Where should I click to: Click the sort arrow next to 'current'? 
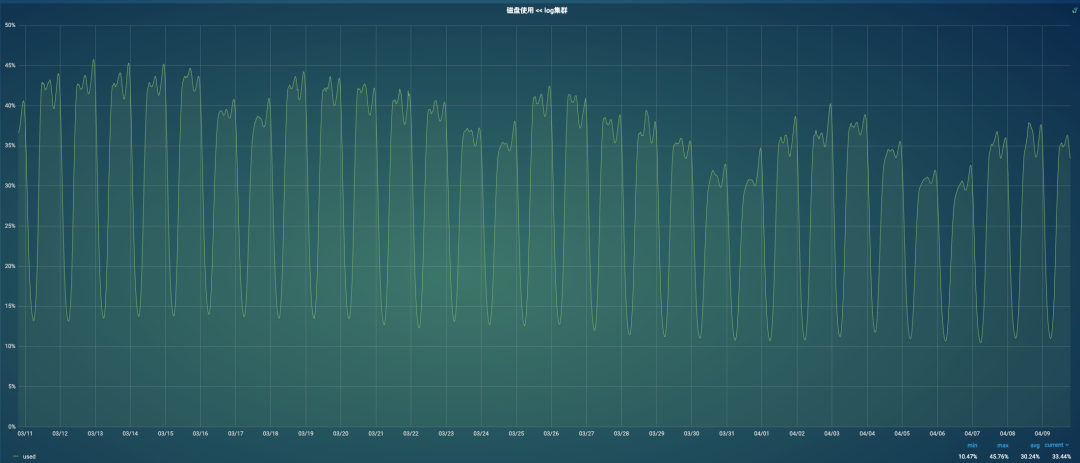coord(1068,445)
